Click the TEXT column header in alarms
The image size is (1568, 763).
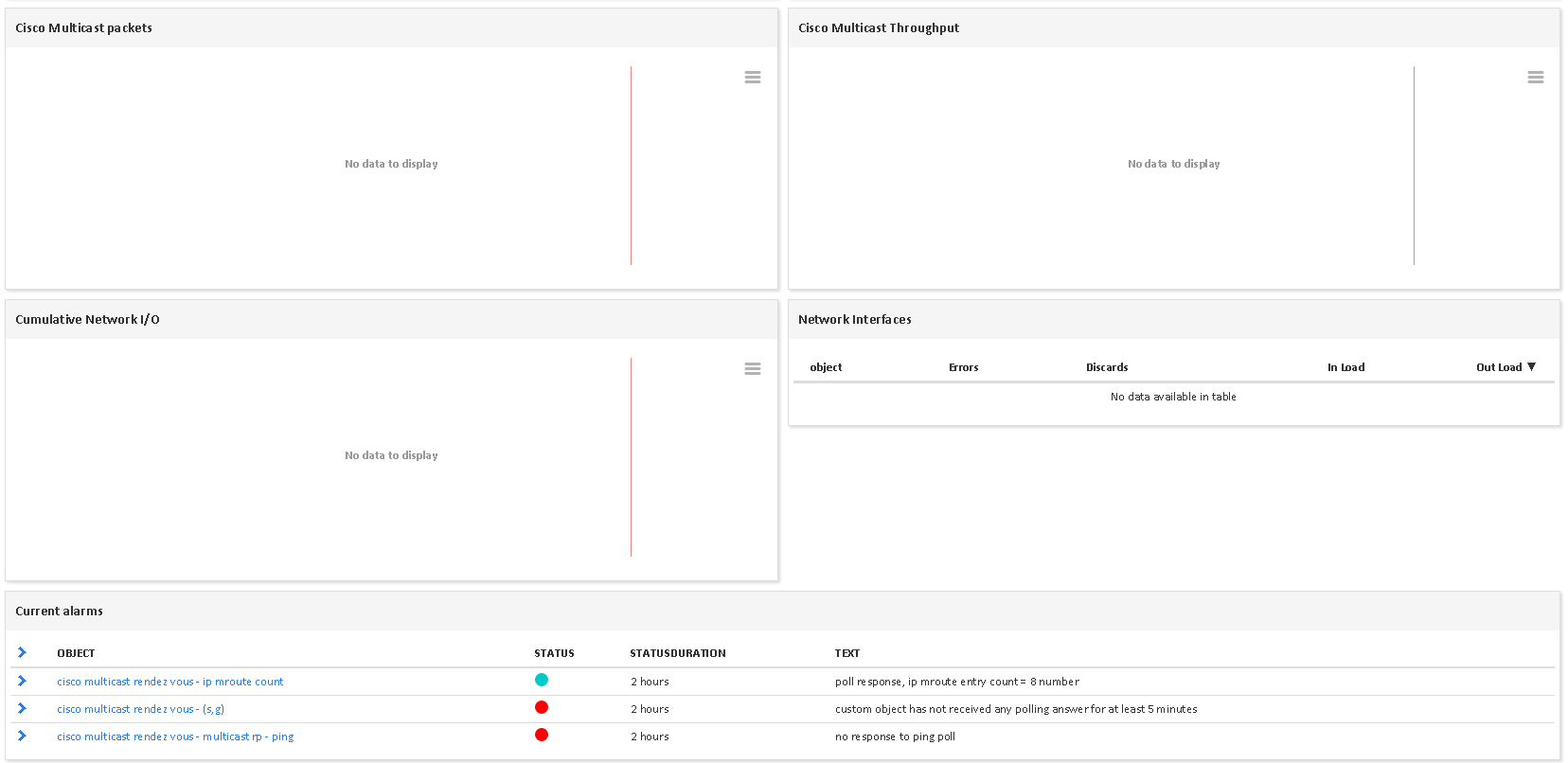[847, 653]
